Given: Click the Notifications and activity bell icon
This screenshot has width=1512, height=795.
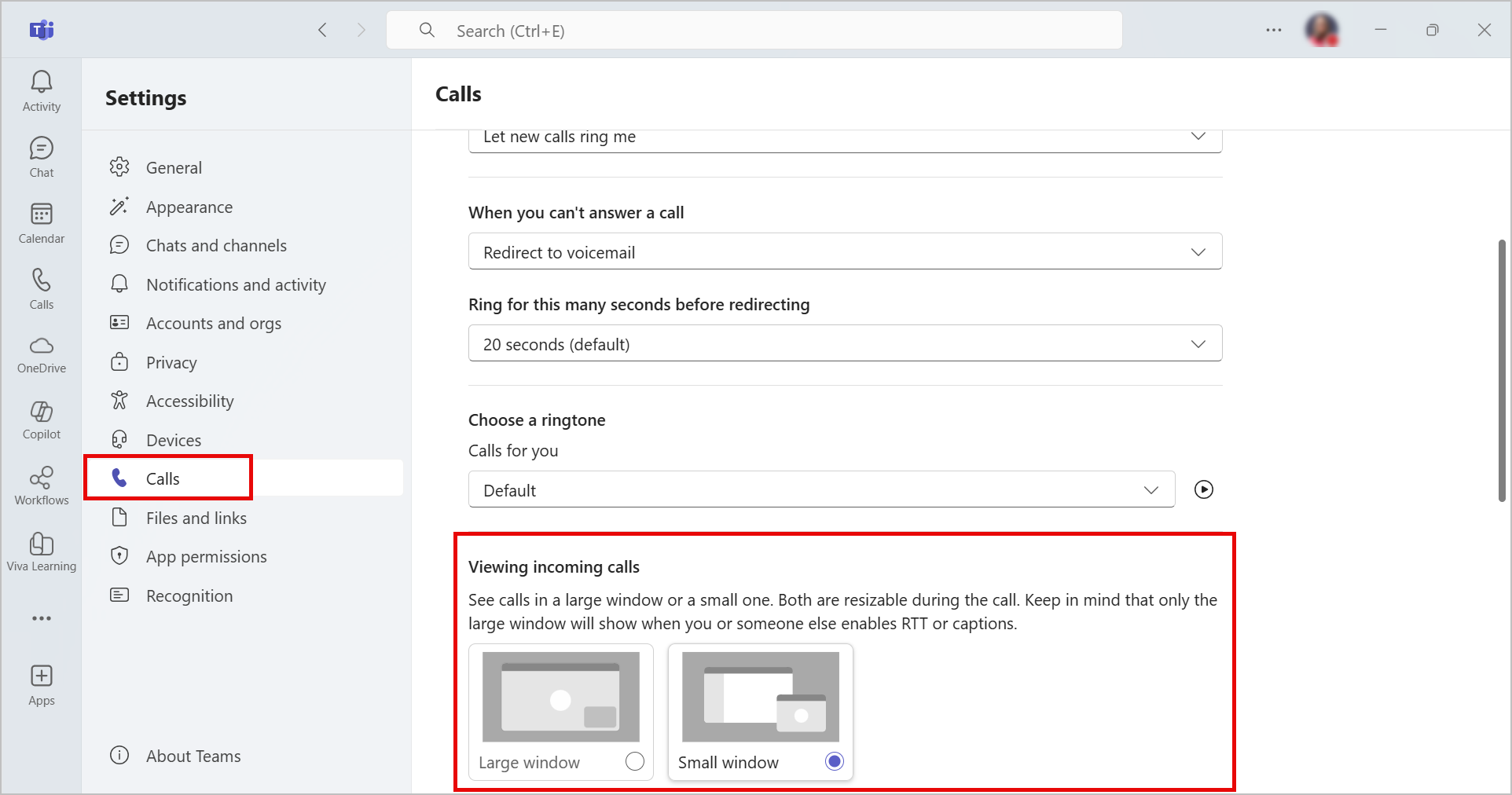Looking at the screenshot, I should pyautogui.click(x=119, y=284).
